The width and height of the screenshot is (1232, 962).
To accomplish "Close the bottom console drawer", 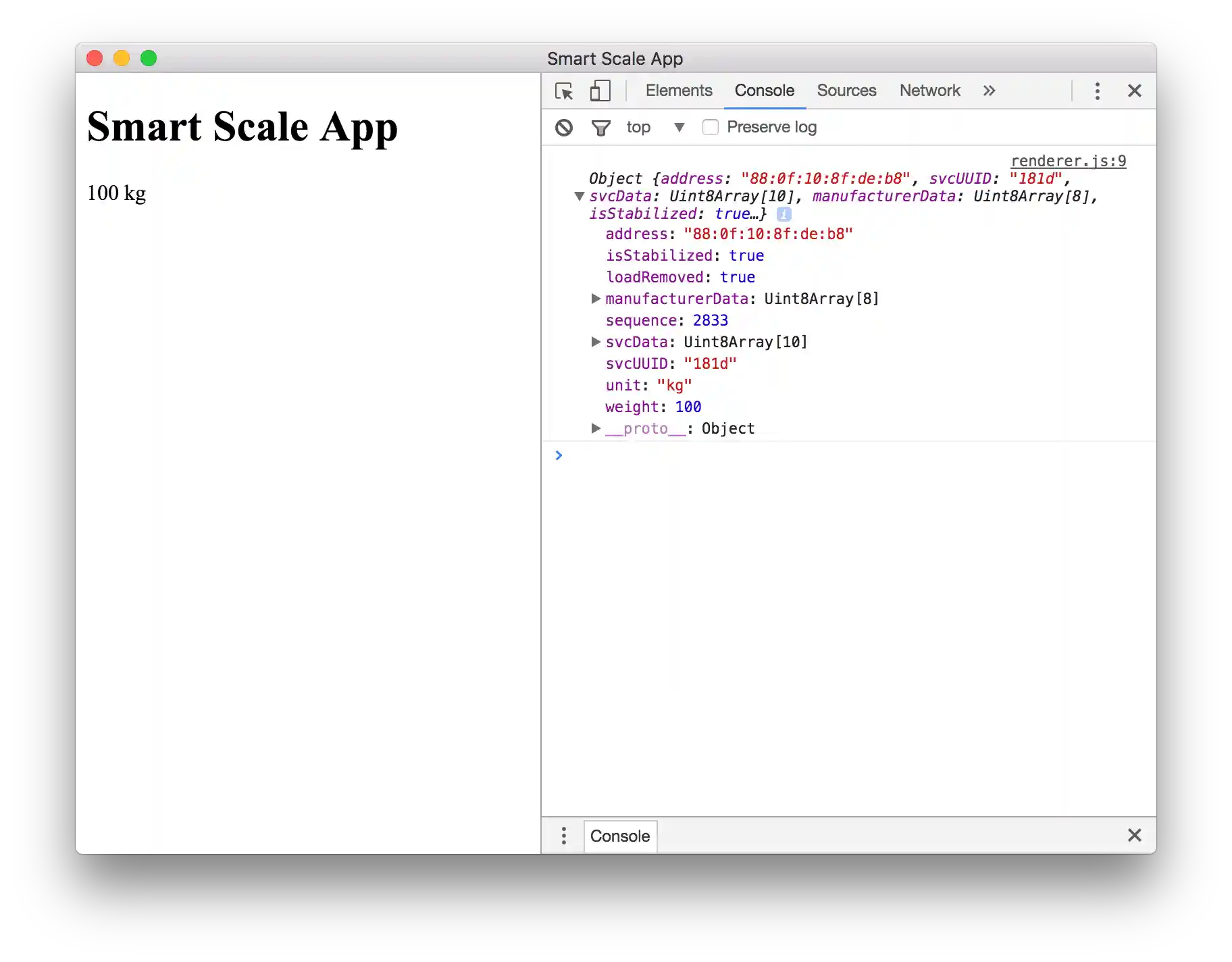I will tap(1134, 836).
